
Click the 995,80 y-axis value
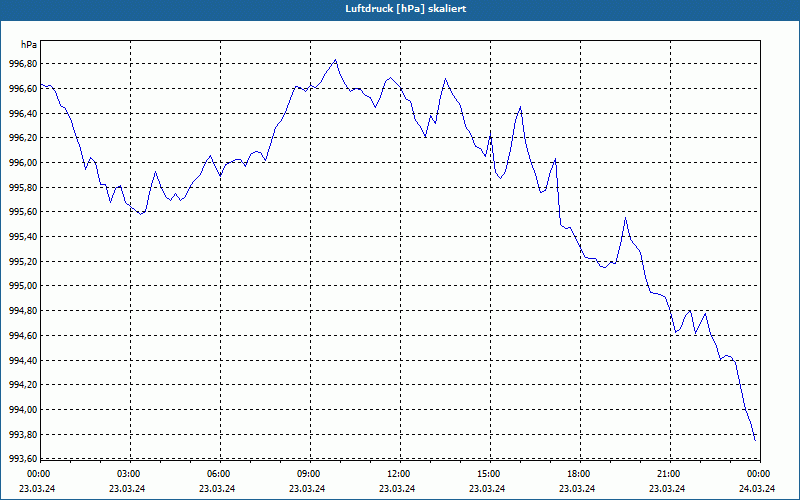coord(22,187)
